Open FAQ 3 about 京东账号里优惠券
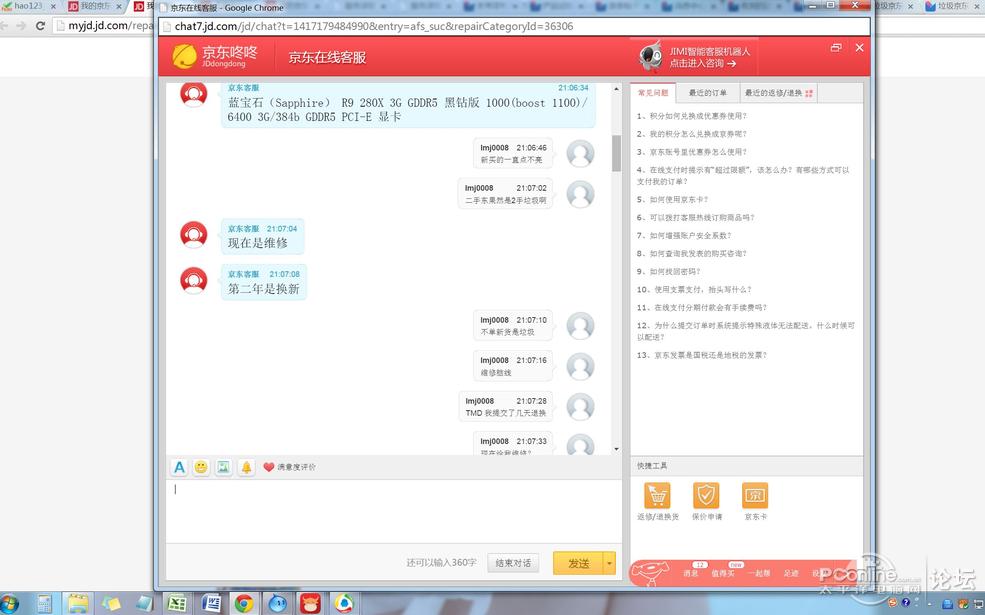This screenshot has width=985, height=615. coord(692,152)
